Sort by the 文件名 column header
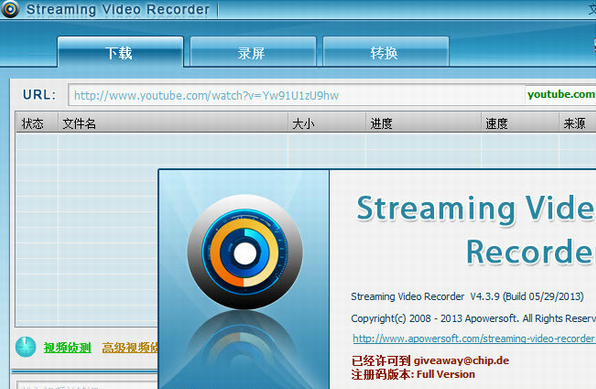 173,123
